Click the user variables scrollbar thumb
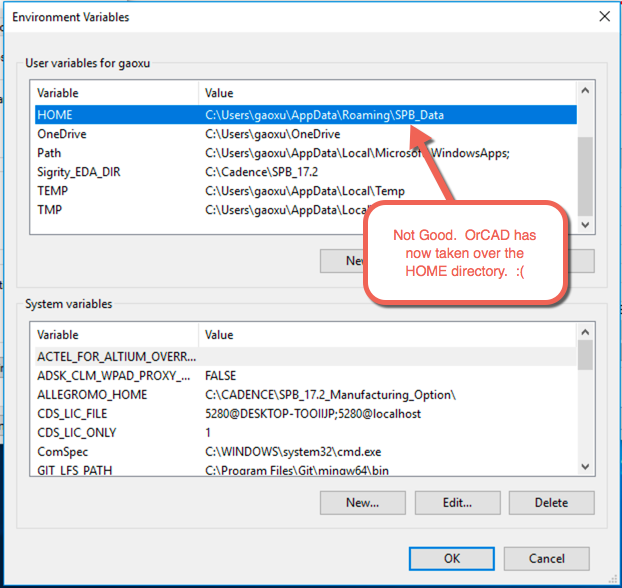622x588 pixels. click(x=585, y=176)
